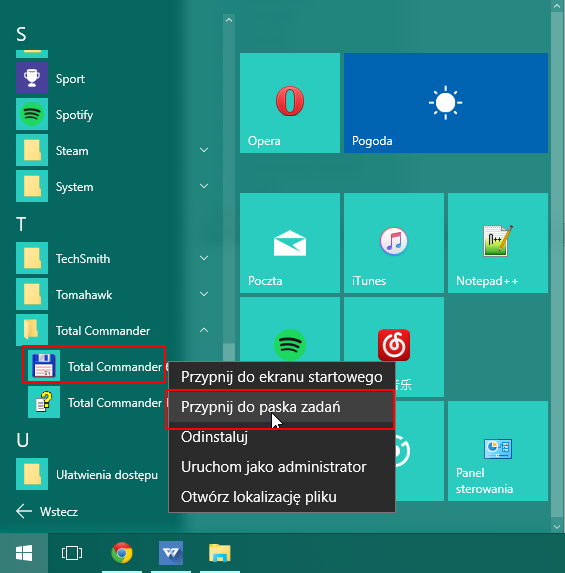Open the Pogoda weather tile
Screen dimensions: 565x573
[x=446, y=103]
